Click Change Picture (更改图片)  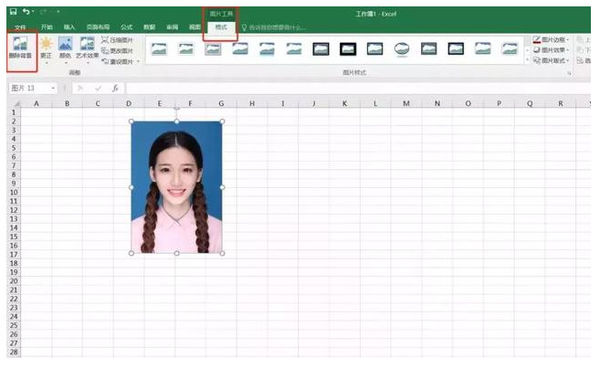point(117,50)
